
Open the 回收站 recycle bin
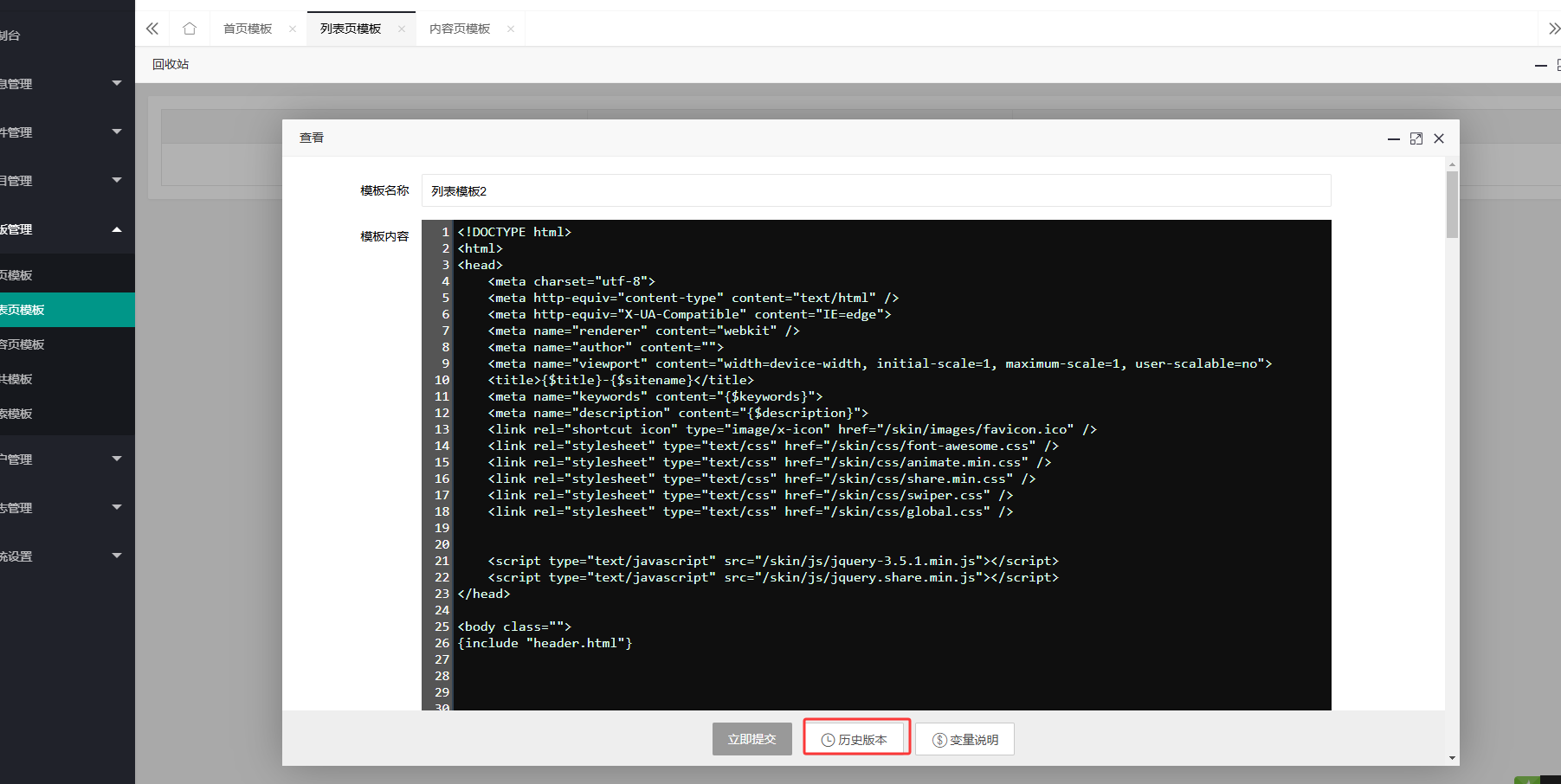tap(171, 64)
